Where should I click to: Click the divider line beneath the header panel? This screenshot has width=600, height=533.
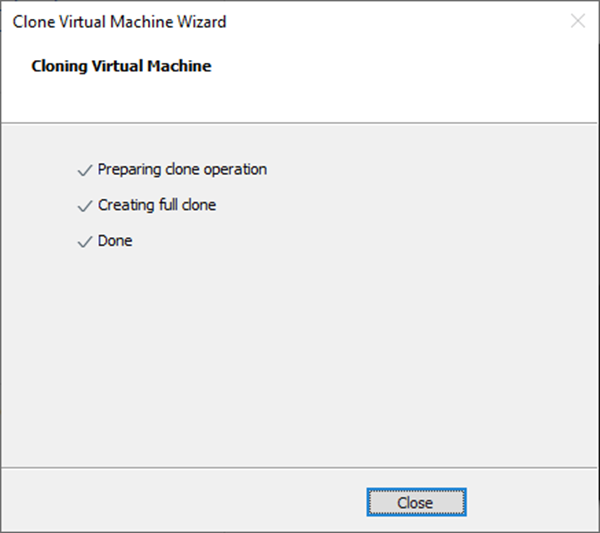(300, 122)
